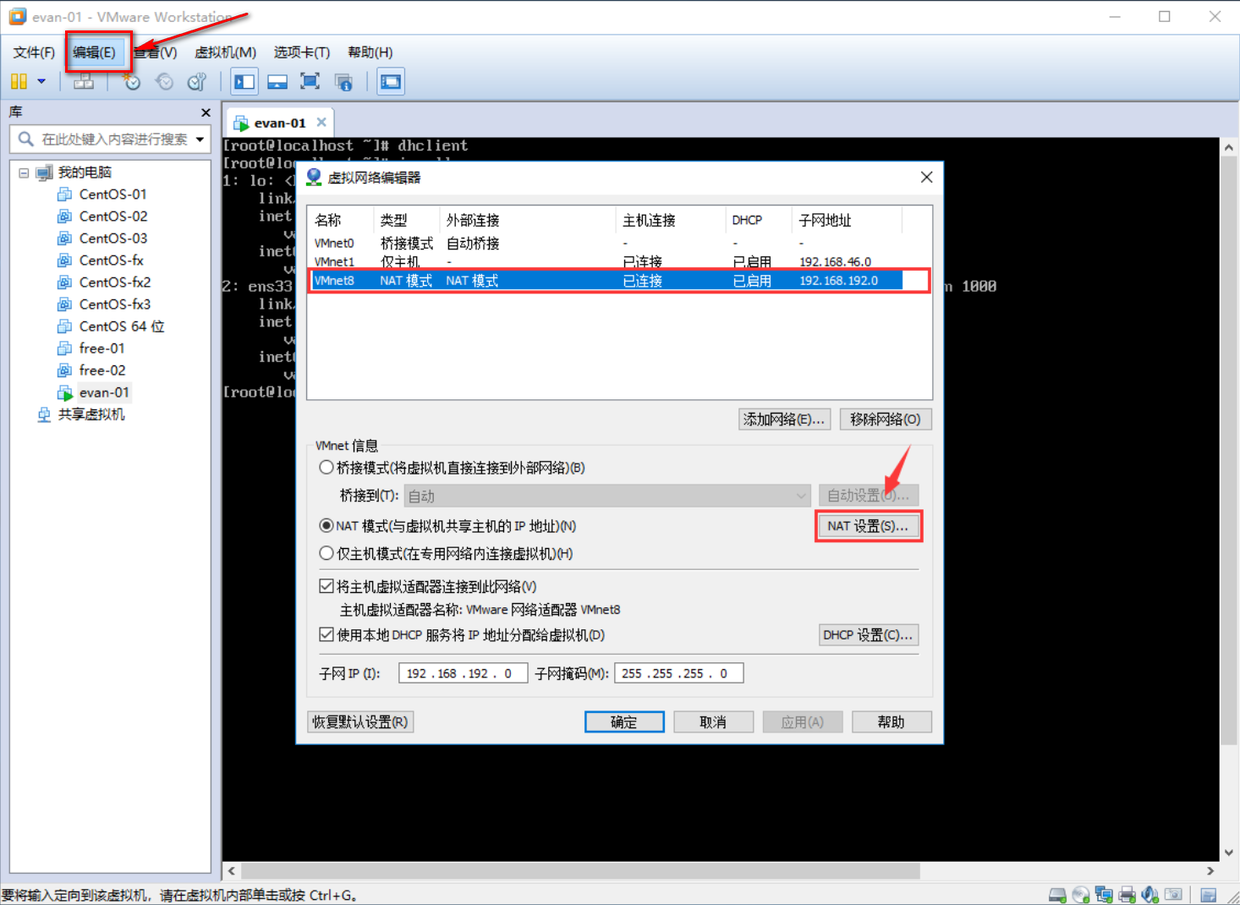1240x905 pixels.
Task: Click the 帮助 button in the dialog
Action: [891, 721]
